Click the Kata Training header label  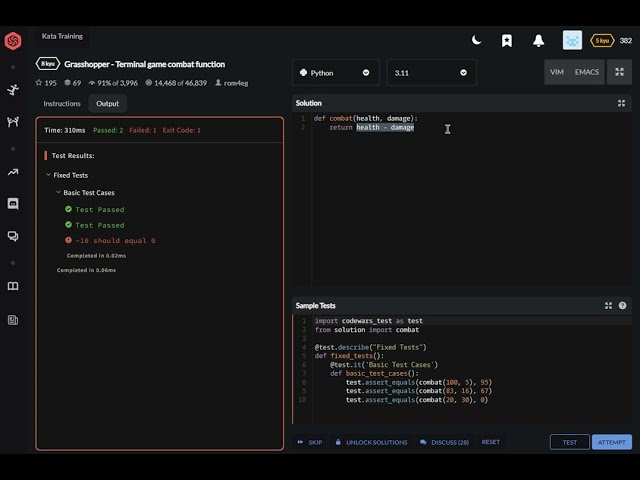62,36
